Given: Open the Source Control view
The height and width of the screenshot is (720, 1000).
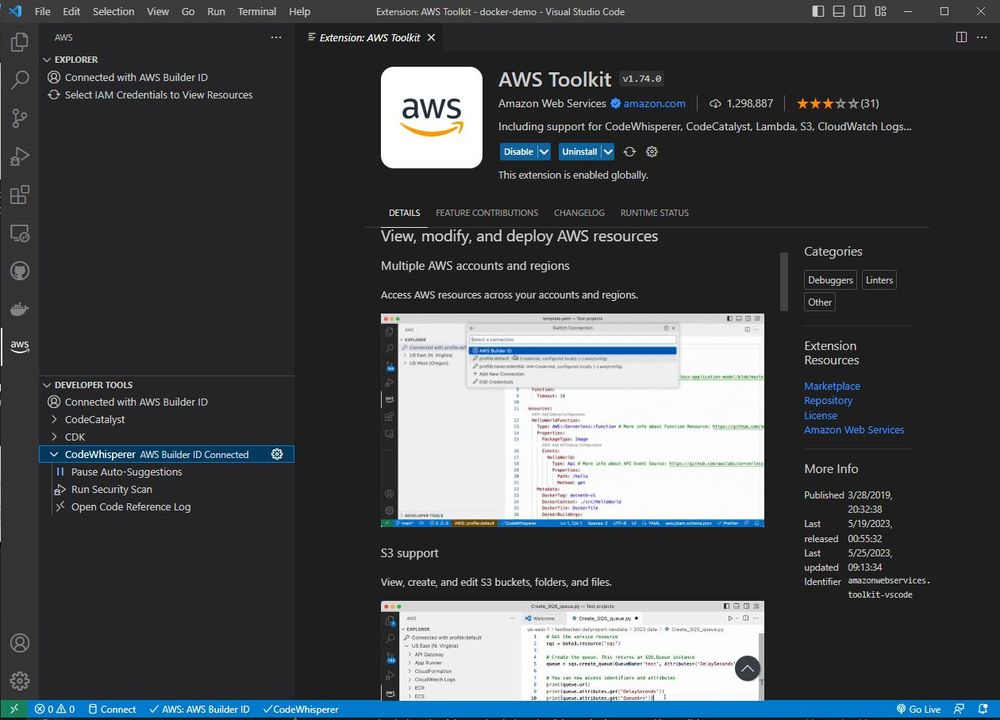Looking at the screenshot, I should [x=19, y=118].
